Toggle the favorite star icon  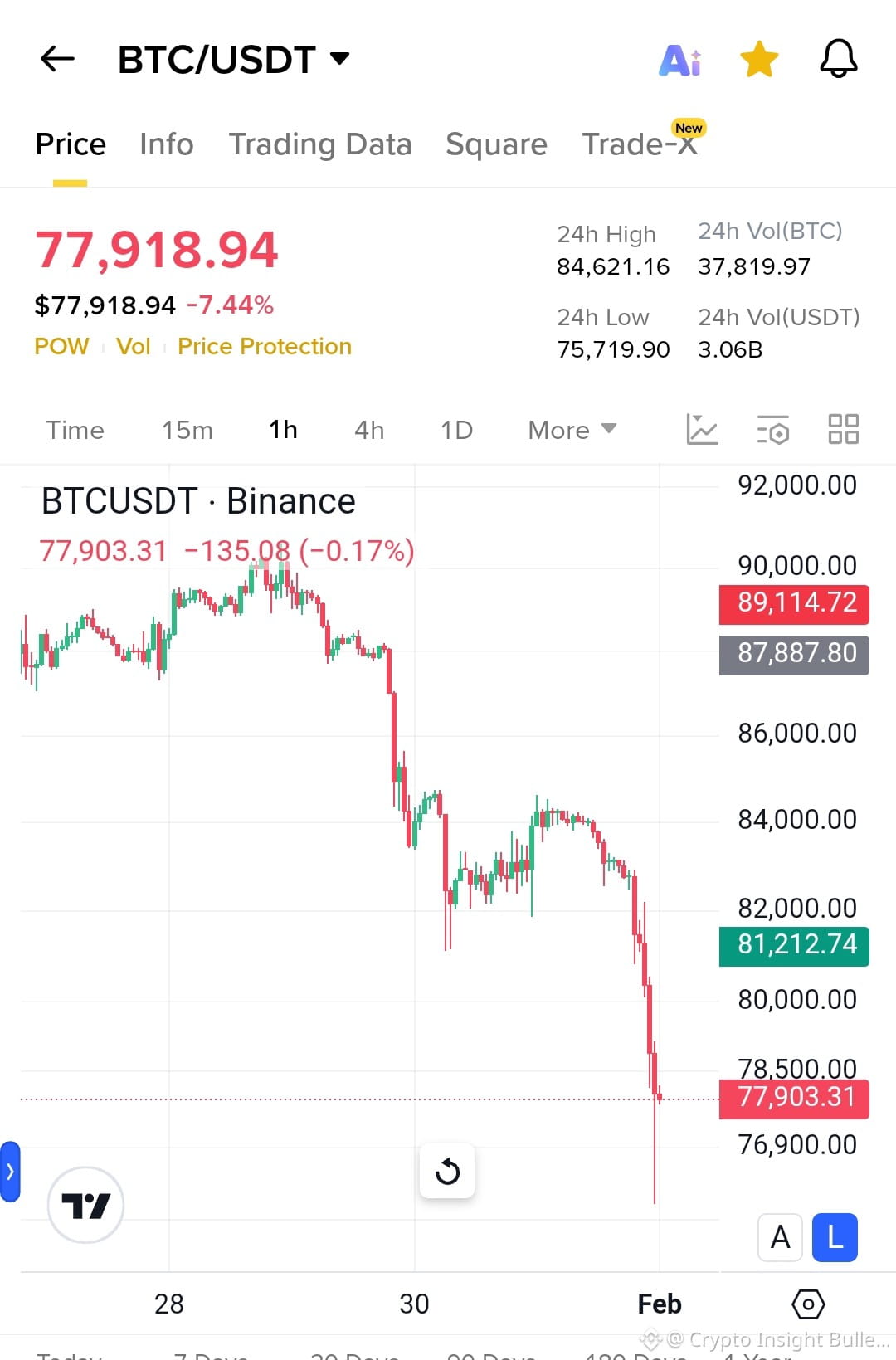tap(759, 60)
